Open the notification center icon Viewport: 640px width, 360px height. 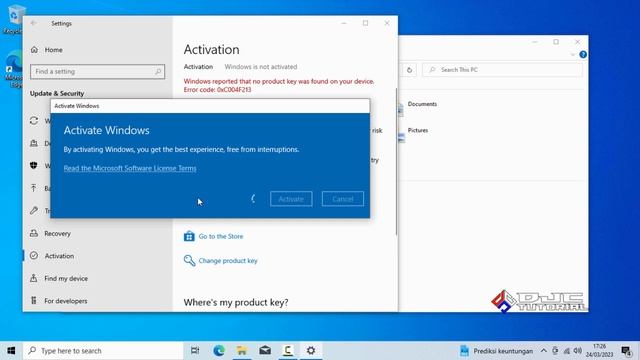(627, 351)
